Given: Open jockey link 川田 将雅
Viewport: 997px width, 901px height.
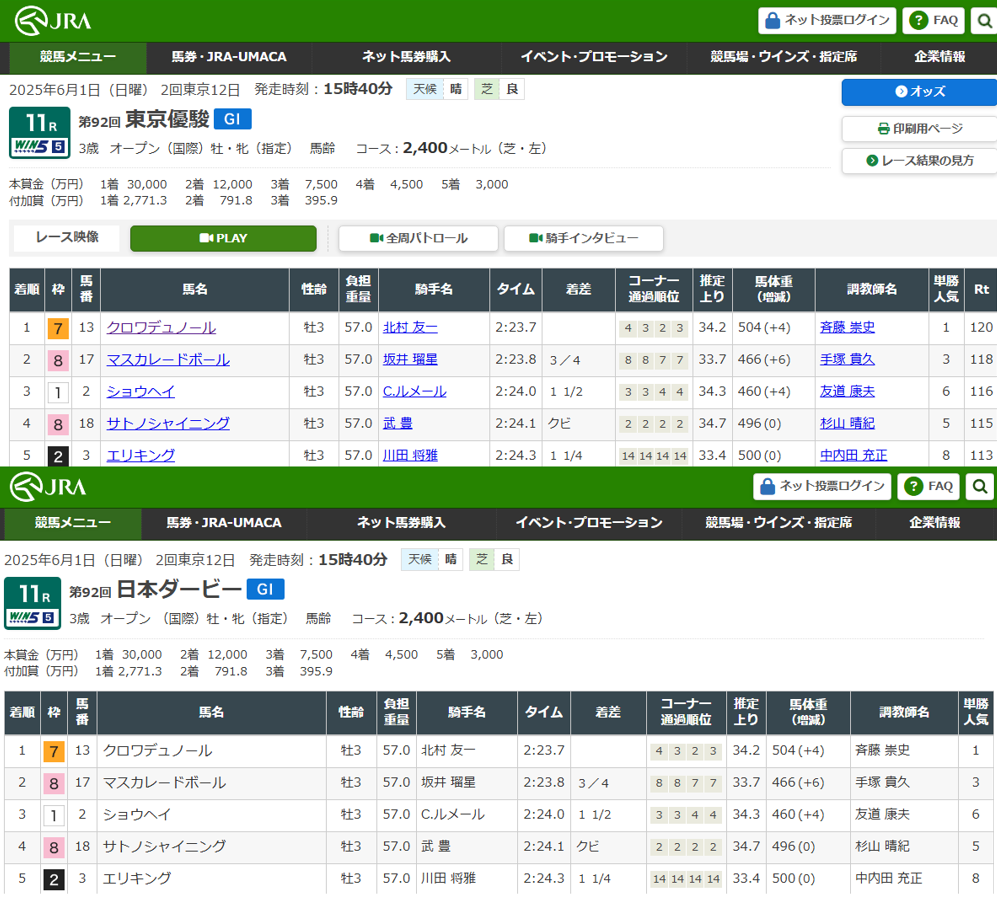Looking at the screenshot, I should pos(410,455).
